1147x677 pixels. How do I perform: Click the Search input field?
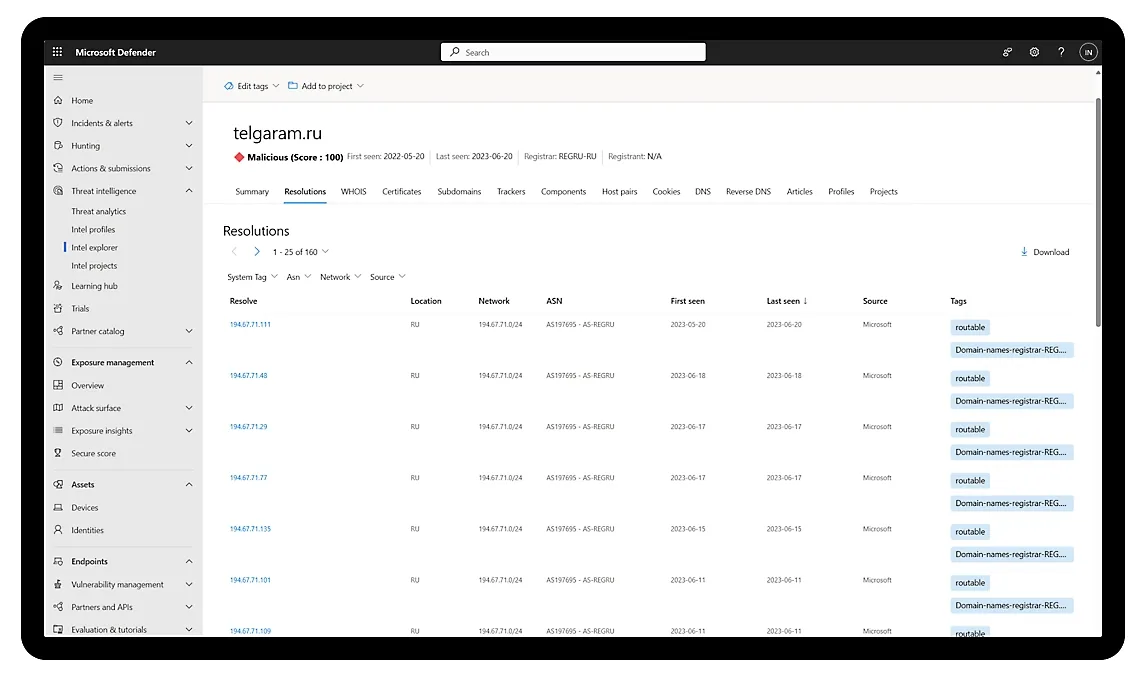[x=573, y=52]
